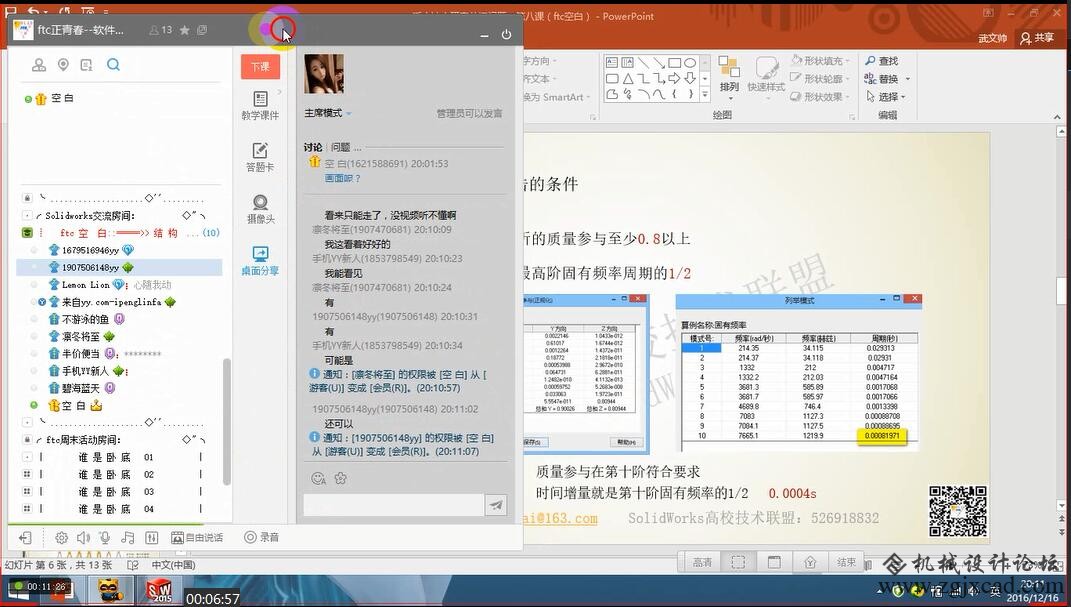Click the location pin icon in YY
The width and height of the screenshot is (1071, 607).
click(63, 65)
